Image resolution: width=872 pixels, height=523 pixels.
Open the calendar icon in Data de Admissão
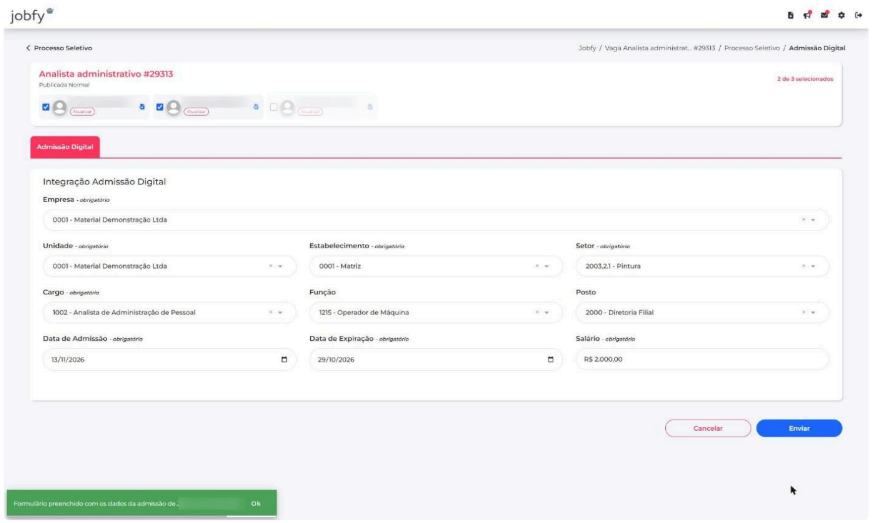(284, 359)
